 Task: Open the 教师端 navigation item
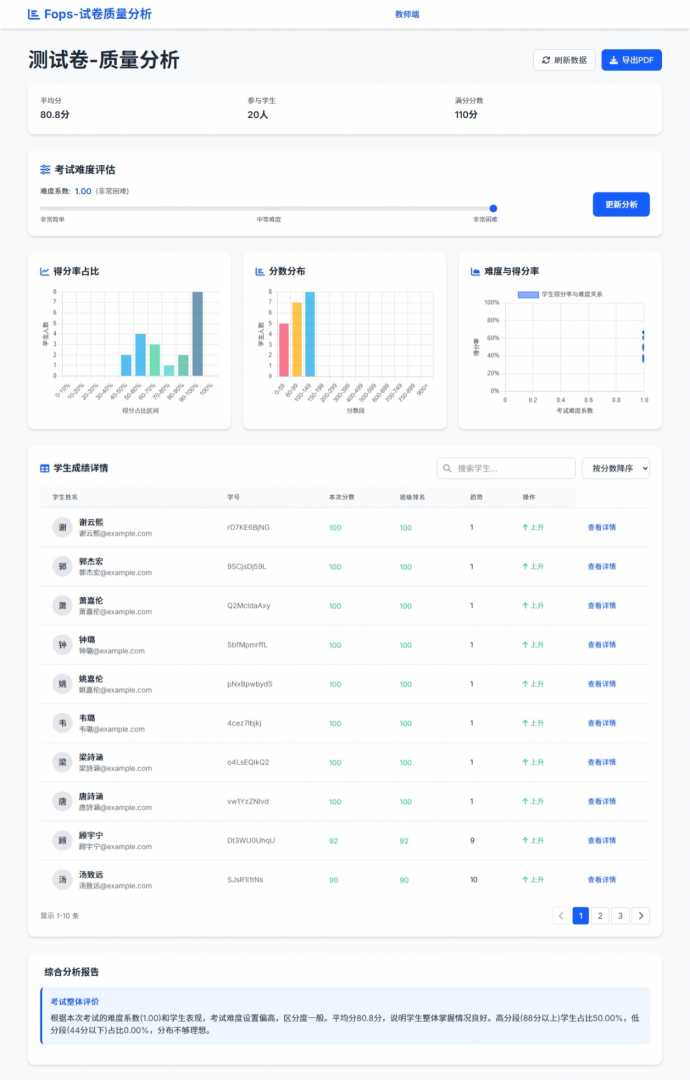pyautogui.click(x=407, y=14)
